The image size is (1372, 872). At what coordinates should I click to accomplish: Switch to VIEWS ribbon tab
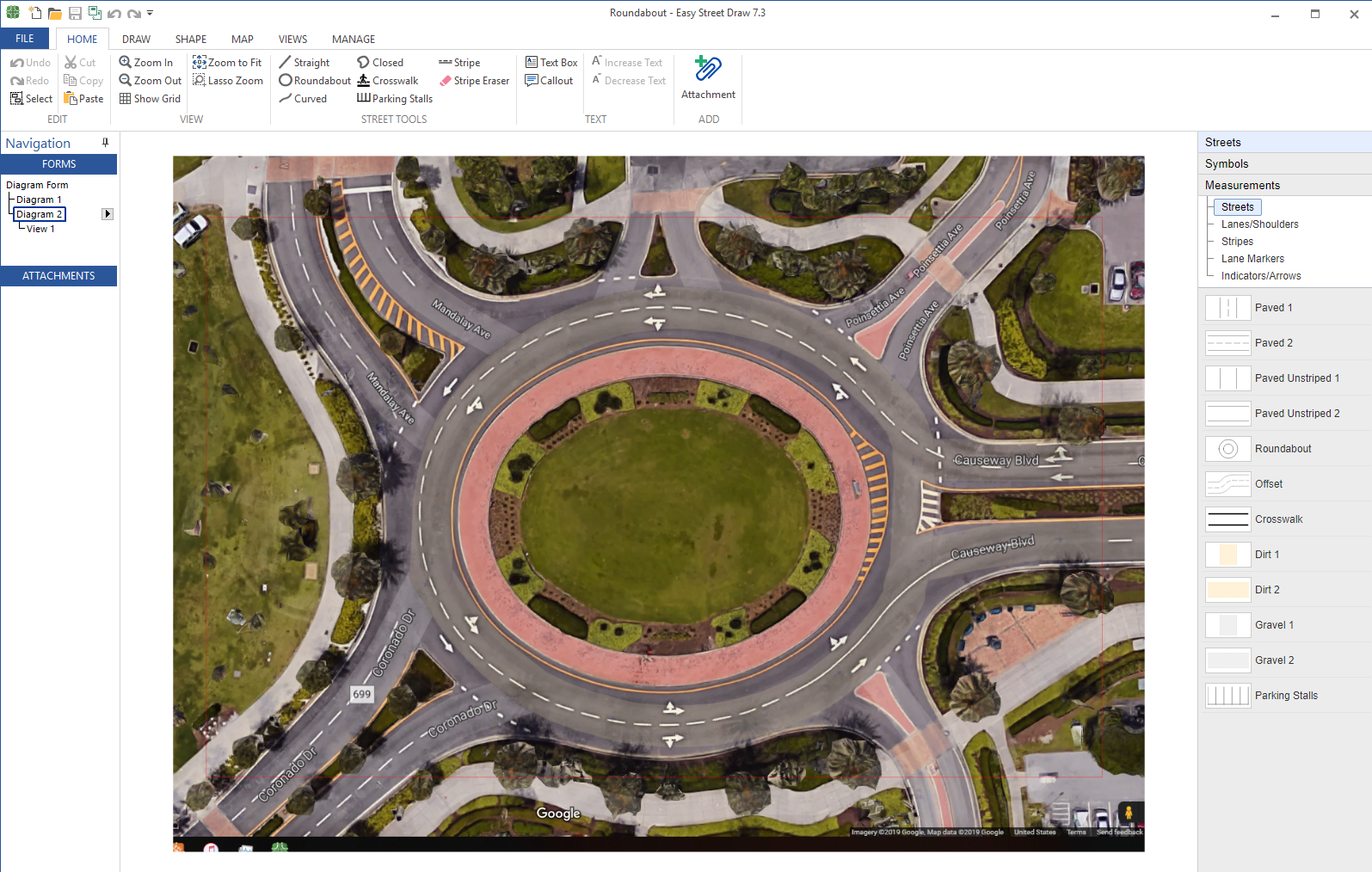(292, 39)
